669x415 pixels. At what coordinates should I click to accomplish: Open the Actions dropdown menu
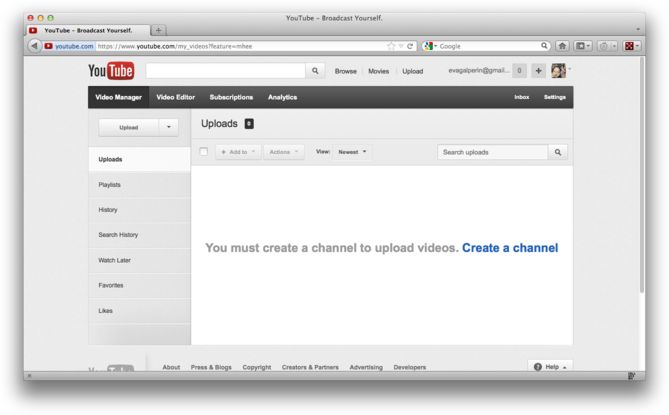coord(284,152)
